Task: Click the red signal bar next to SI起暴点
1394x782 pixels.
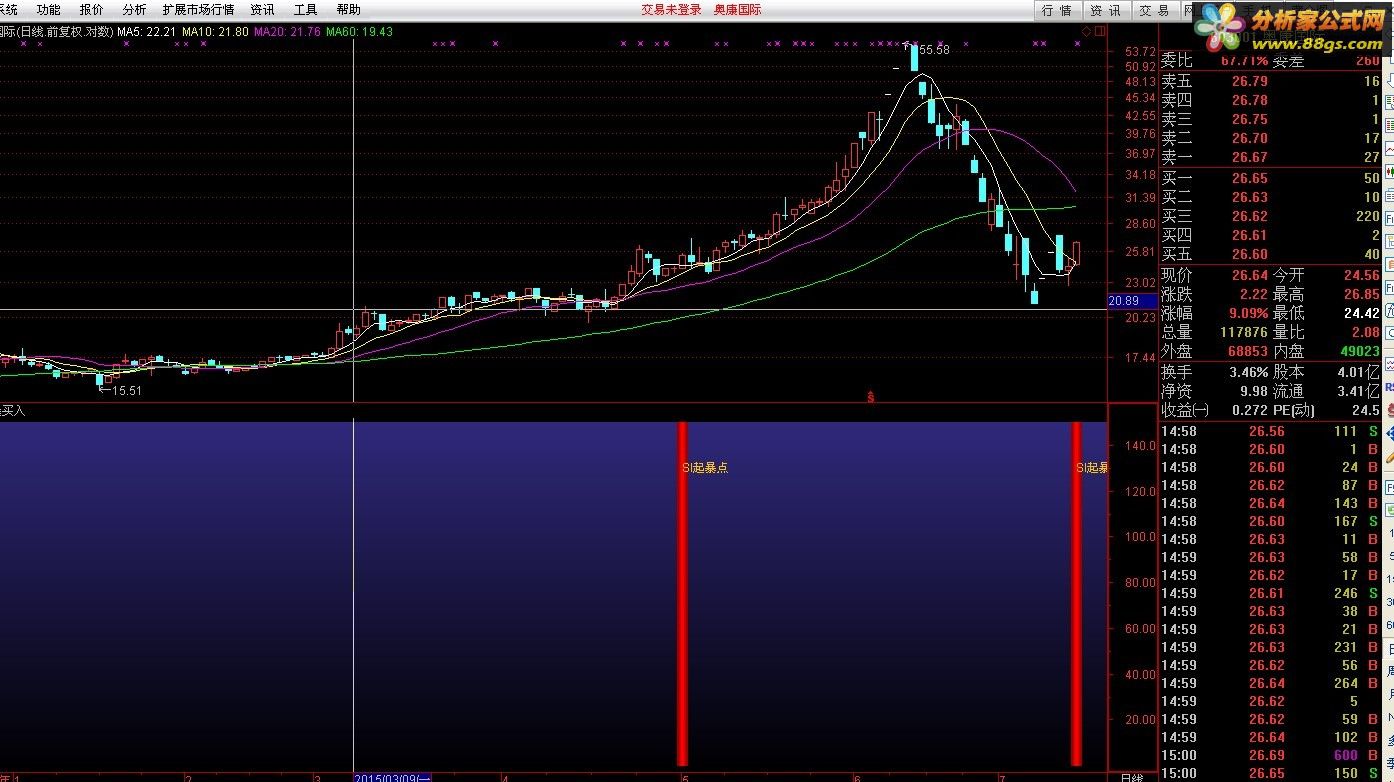Action: click(x=682, y=593)
